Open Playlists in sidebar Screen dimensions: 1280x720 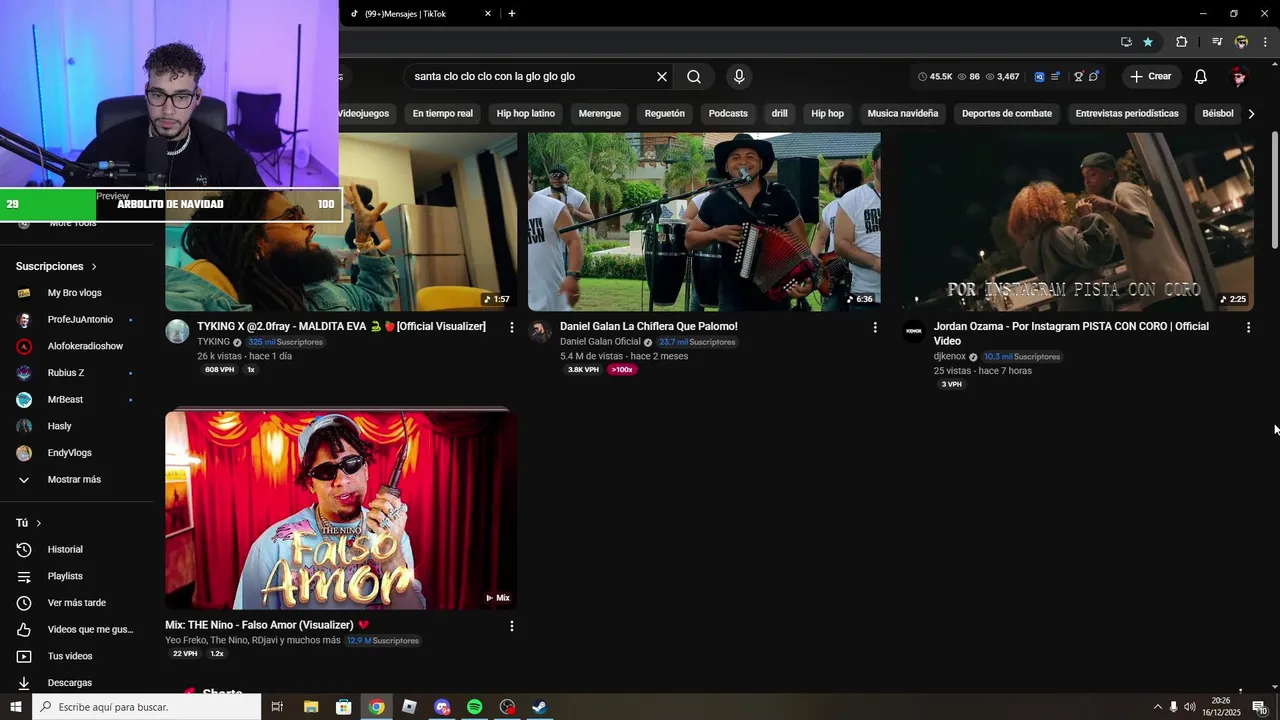tap(65, 576)
